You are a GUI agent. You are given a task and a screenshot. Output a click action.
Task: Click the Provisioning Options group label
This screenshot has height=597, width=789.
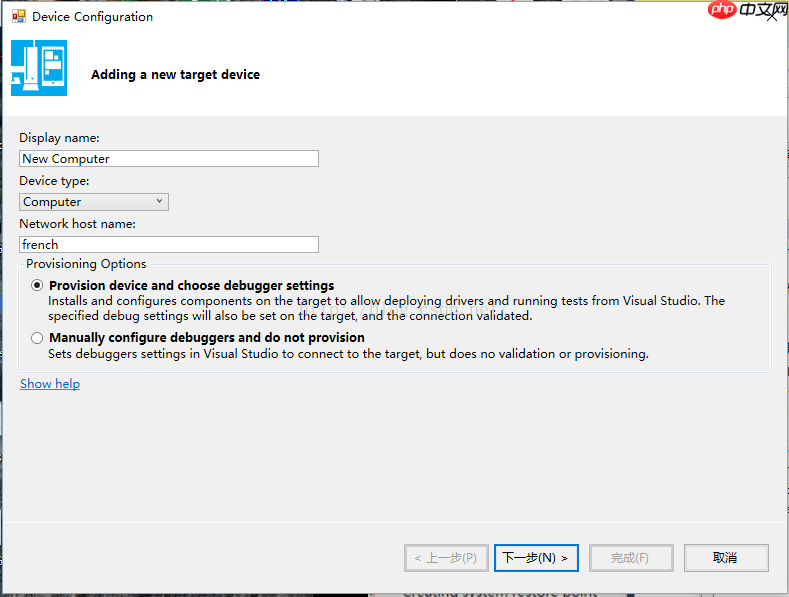[86, 264]
